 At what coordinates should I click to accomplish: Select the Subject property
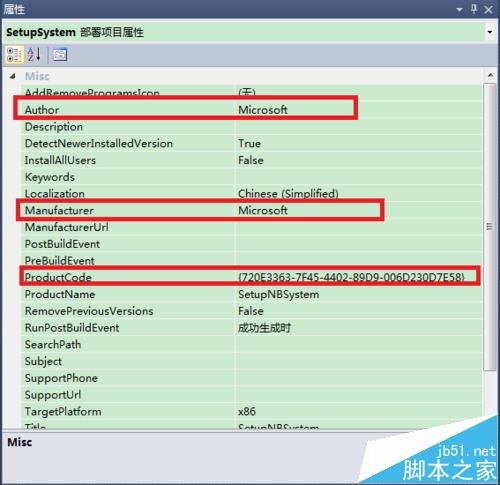coord(43,361)
